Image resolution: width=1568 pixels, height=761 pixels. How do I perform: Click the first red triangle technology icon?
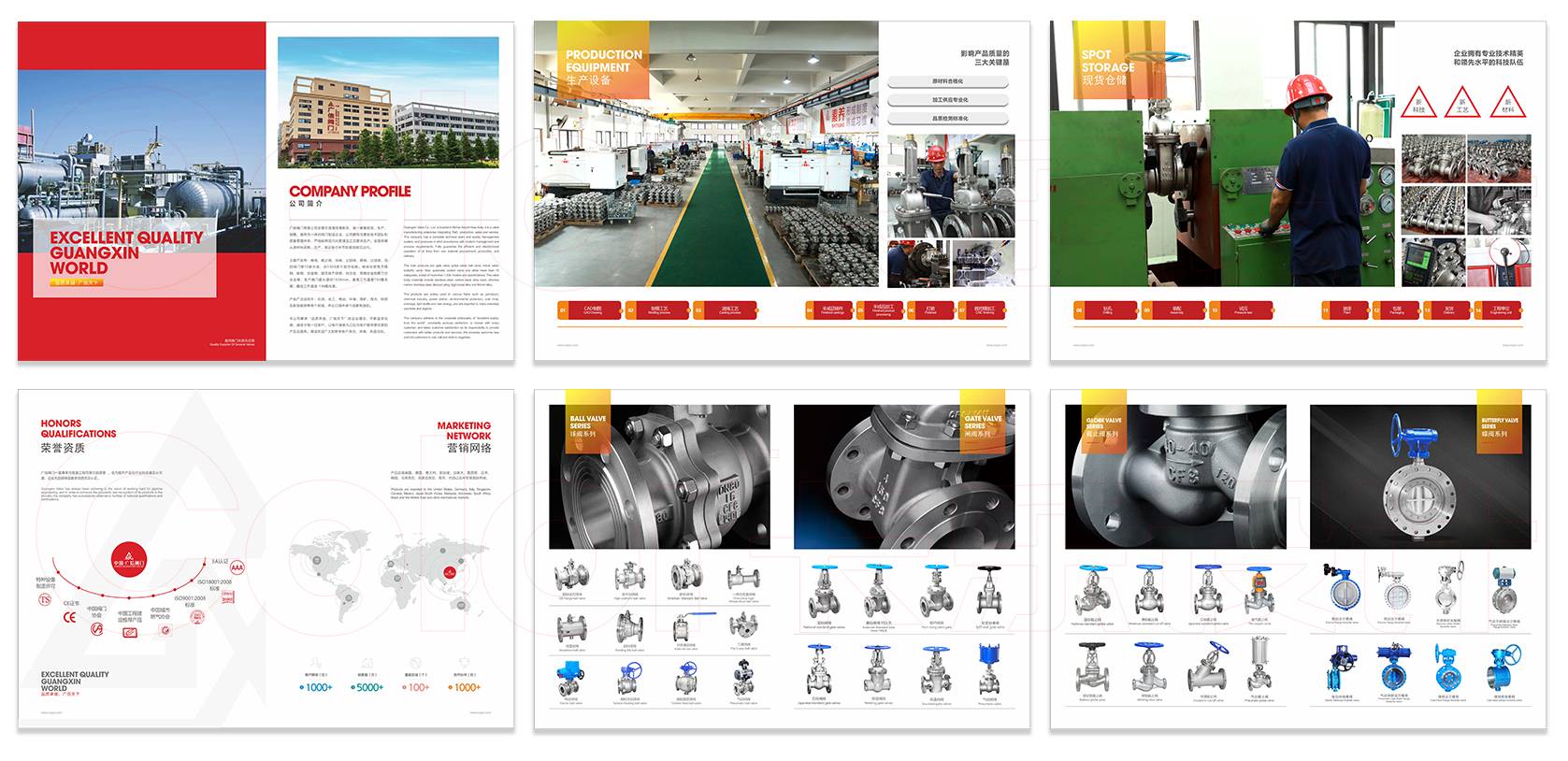pos(1418,103)
